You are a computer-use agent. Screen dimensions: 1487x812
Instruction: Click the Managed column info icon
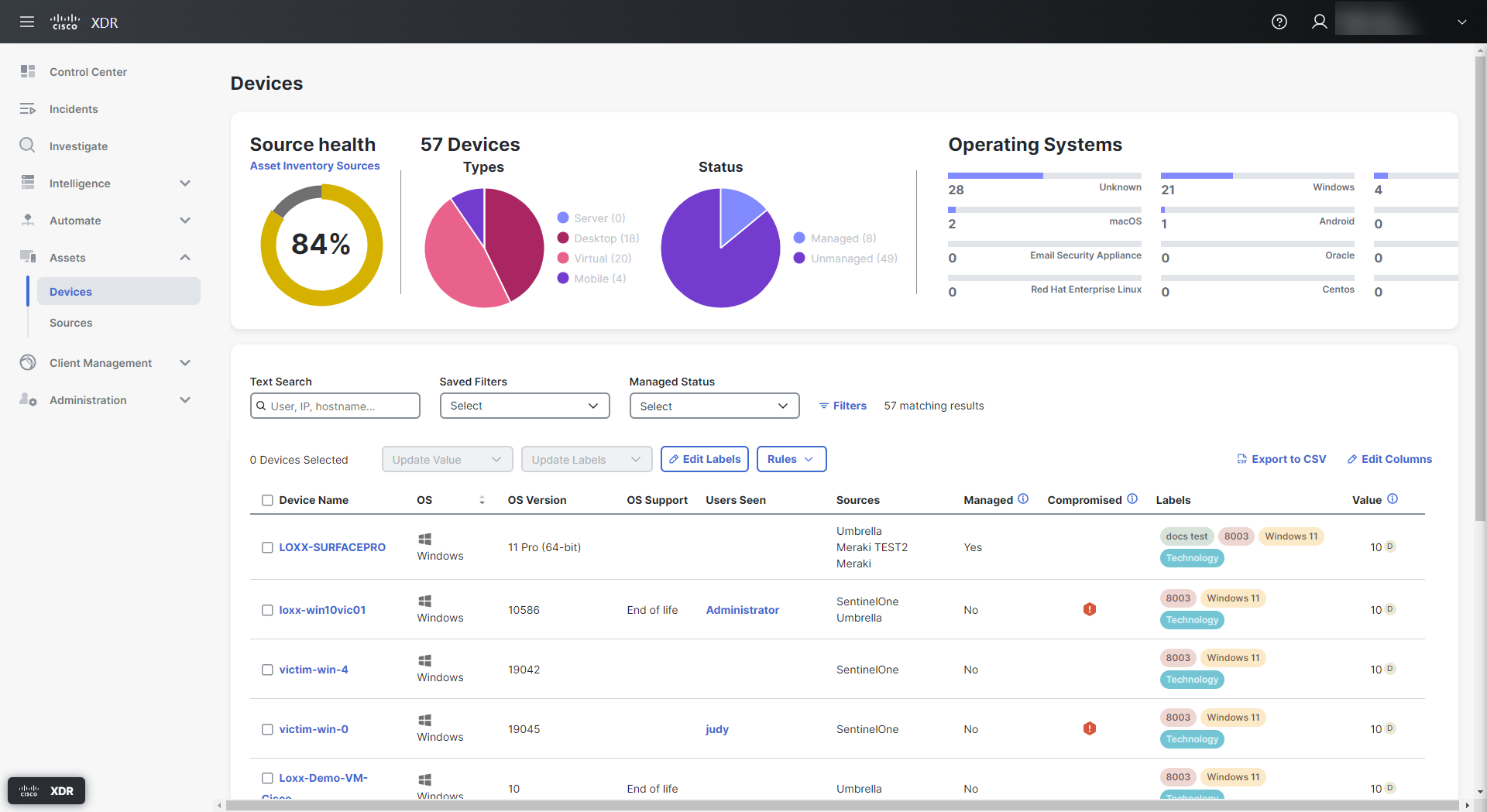click(x=1023, y=499)
